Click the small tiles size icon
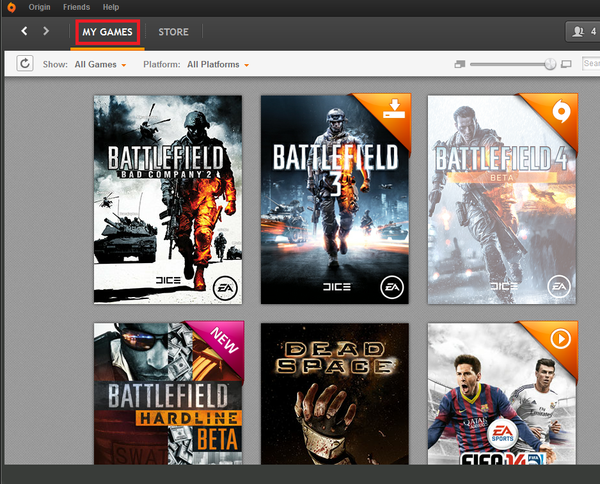This screenshot has width=600, height=484. pyautogui.click(x=460, y=64)
